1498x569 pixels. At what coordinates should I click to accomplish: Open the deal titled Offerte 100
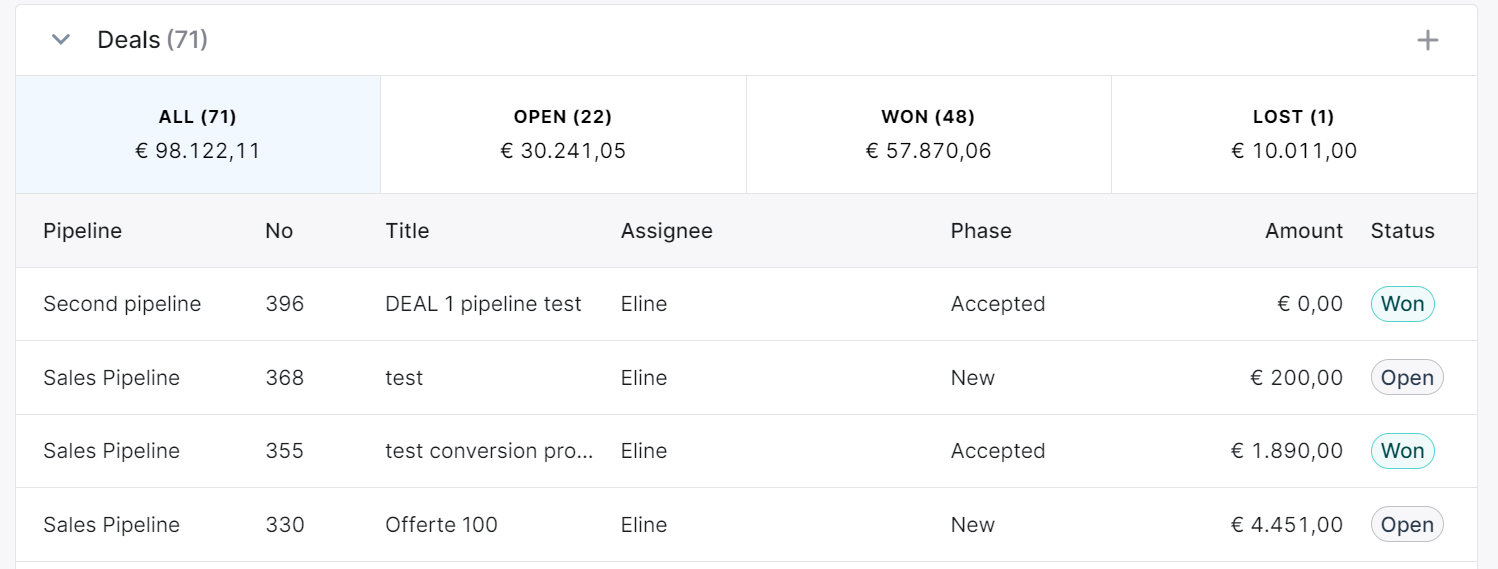(x=441, y=525)
